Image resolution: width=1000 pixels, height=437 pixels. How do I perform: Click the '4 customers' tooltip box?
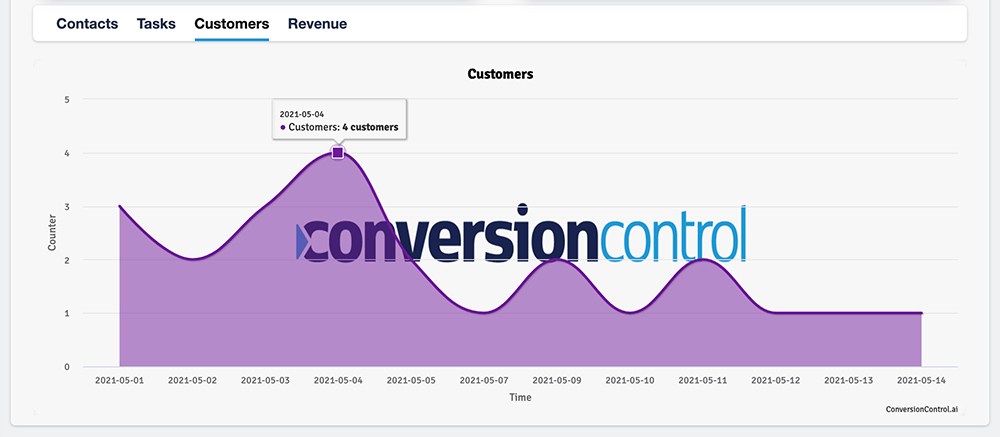tap(339, 121)
